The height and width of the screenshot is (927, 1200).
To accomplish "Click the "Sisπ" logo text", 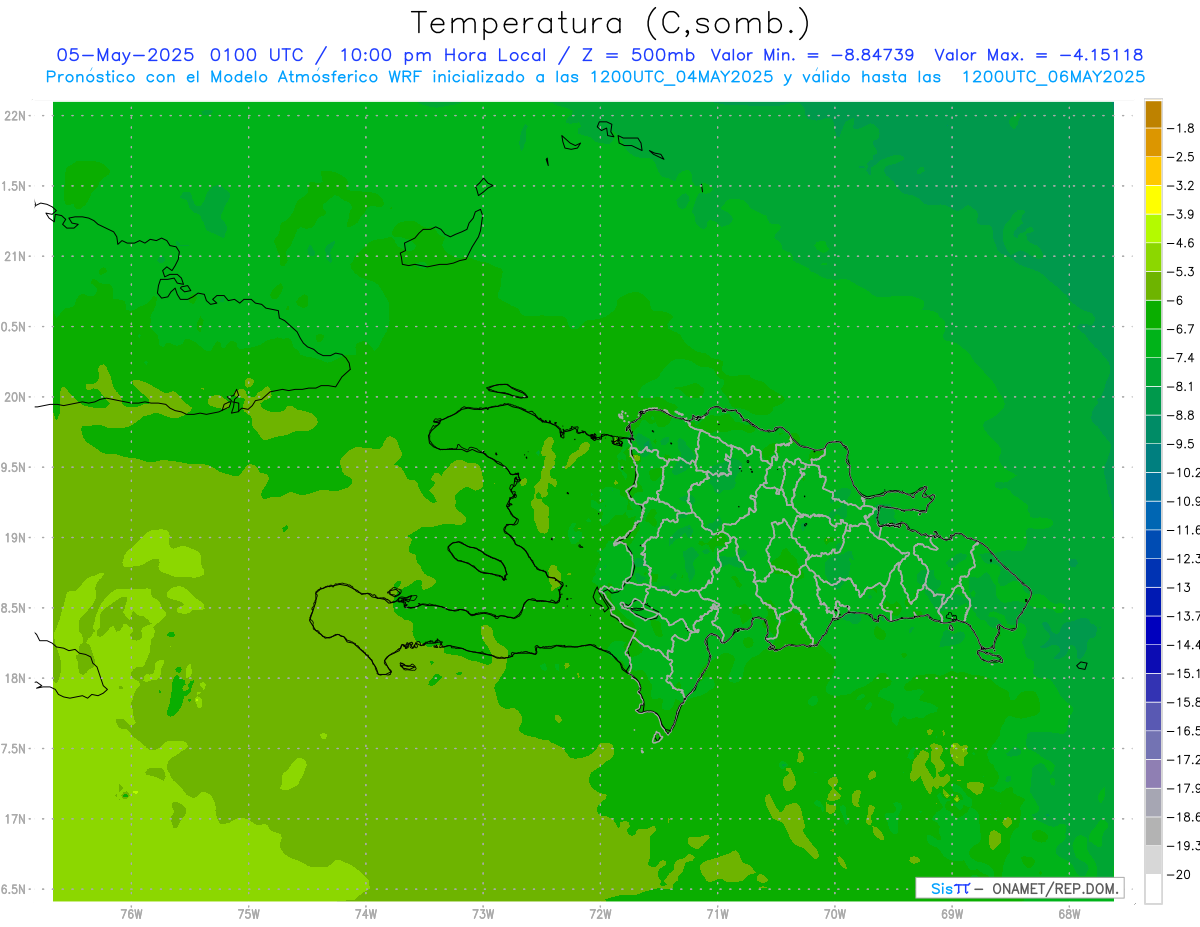I will click(949, 888).
